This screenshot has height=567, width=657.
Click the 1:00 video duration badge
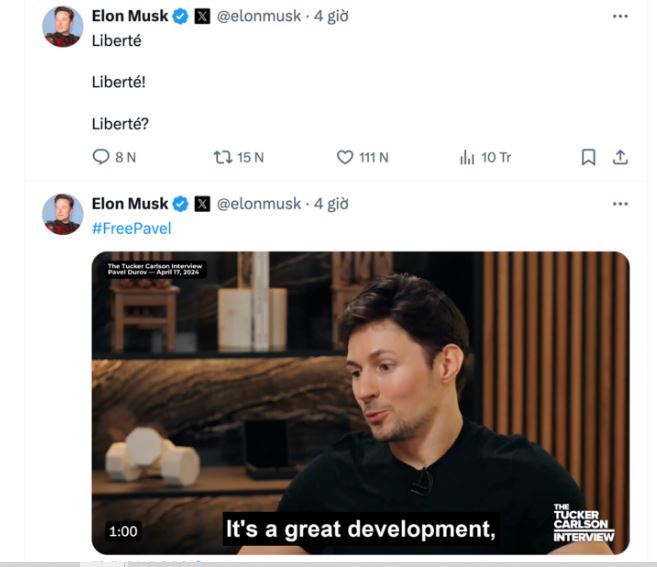123,531
